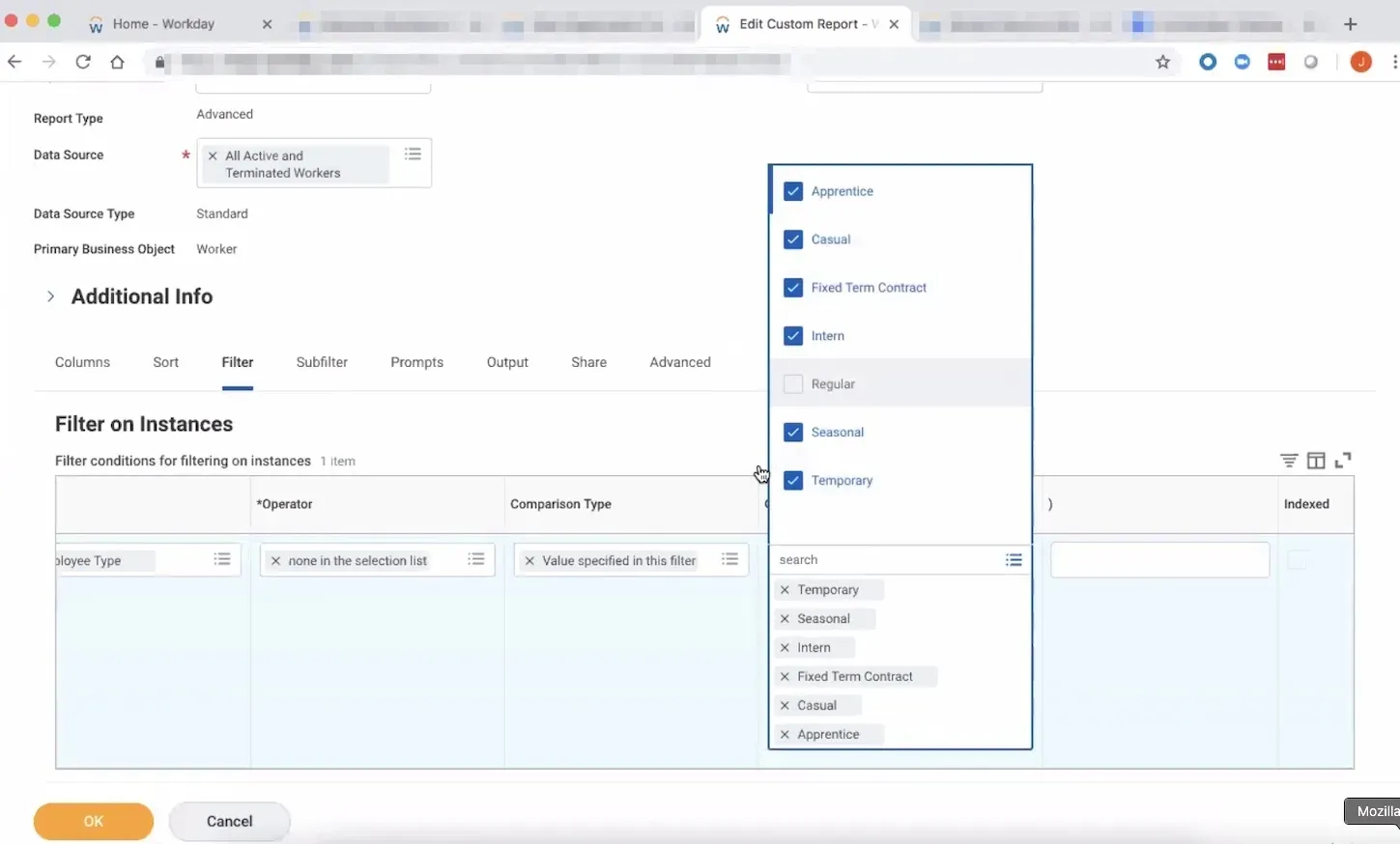Reload the browser page
Screen dimensions: 1400x844
(x=83, y=62)
